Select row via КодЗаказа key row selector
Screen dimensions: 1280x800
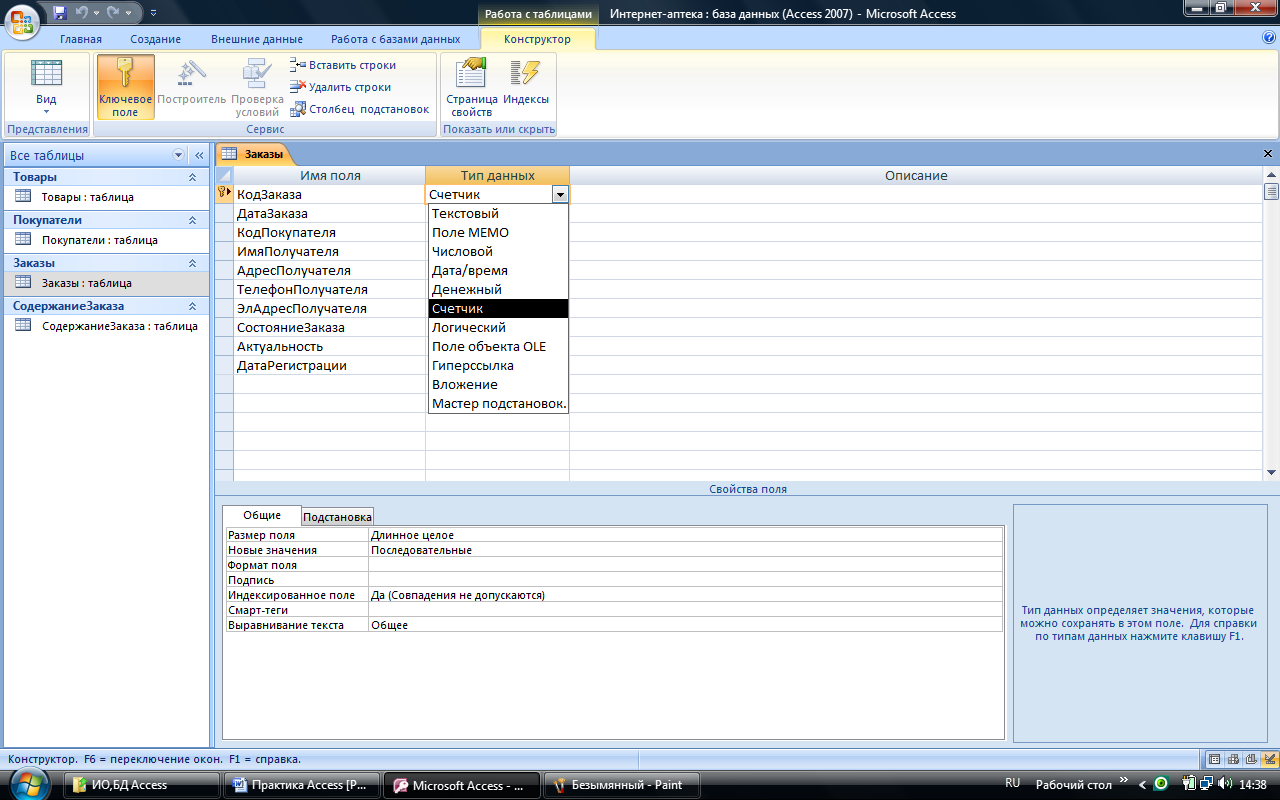coord(225,195)
